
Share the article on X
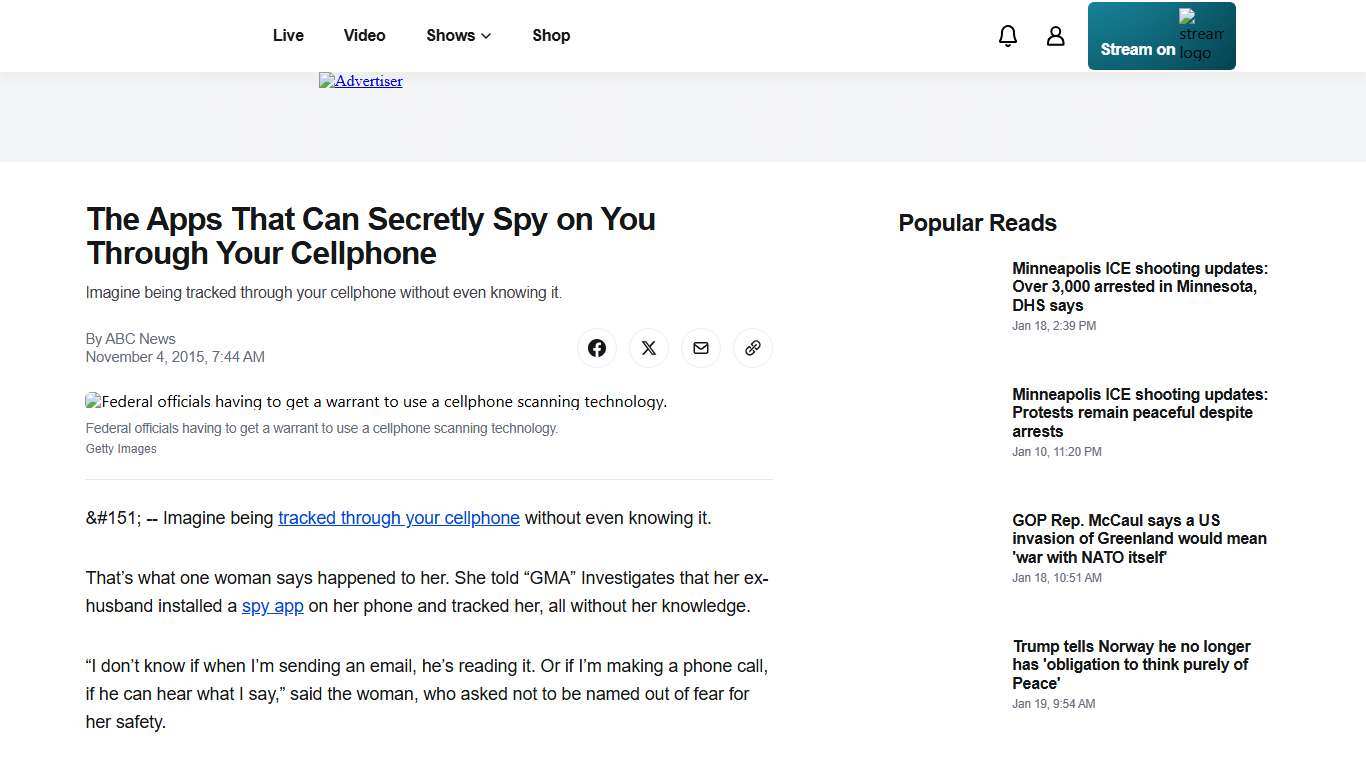click(x=649, y=348)
